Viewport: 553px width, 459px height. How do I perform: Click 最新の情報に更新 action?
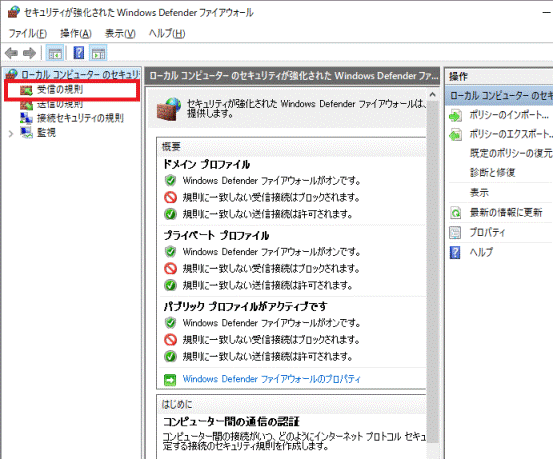pos(506,212)
